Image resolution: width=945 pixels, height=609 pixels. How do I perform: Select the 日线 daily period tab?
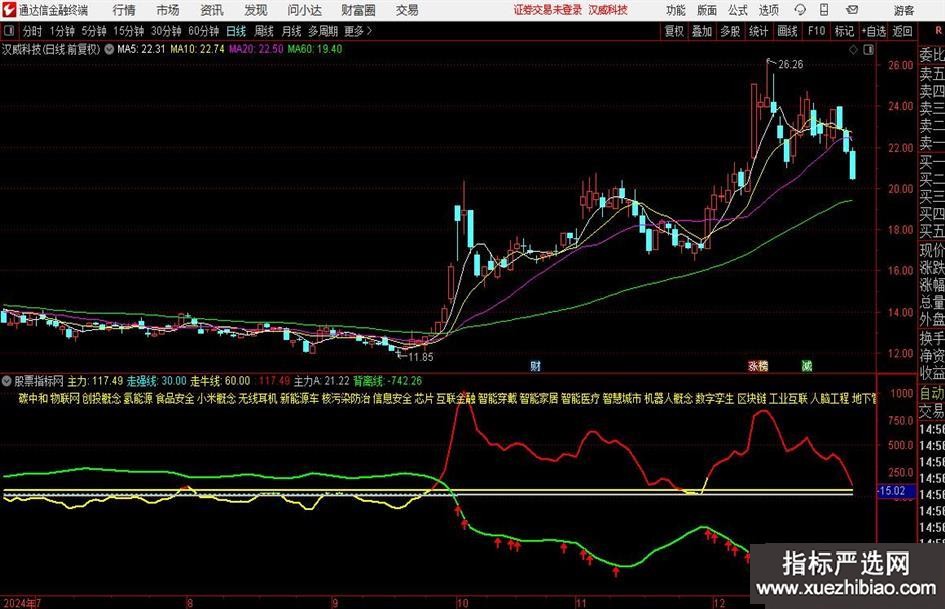(x=236, y=31)
